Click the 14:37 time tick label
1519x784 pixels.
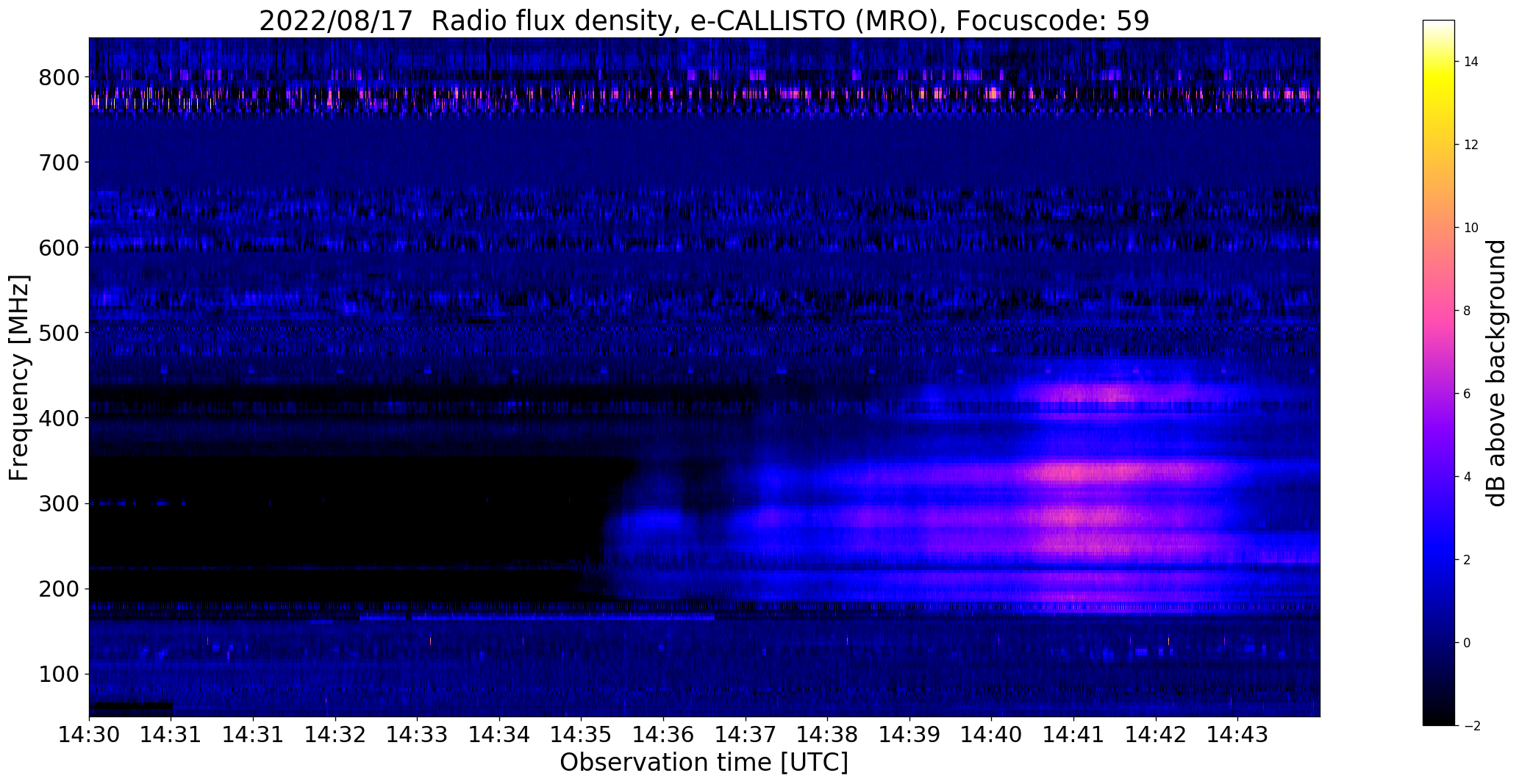746,735
